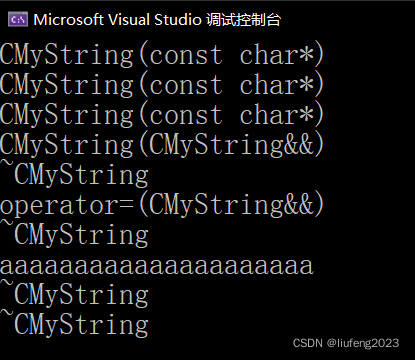415x360 pixels.
Task: Click the first ~CMyString destructor line
Action: [74, 174]
